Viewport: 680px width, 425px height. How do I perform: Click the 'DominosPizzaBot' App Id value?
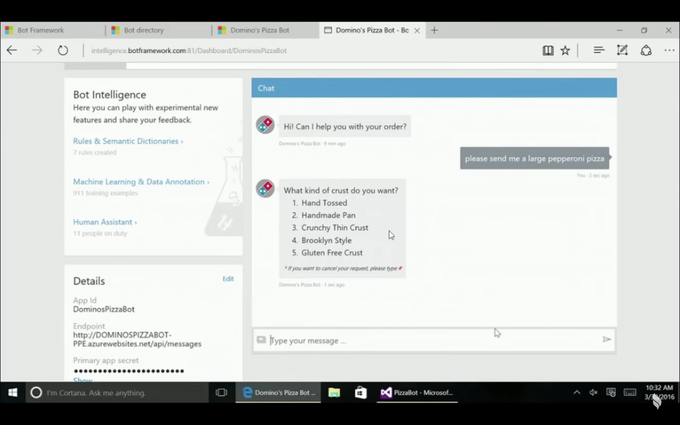pyautogui.click(x=104, y=309)
